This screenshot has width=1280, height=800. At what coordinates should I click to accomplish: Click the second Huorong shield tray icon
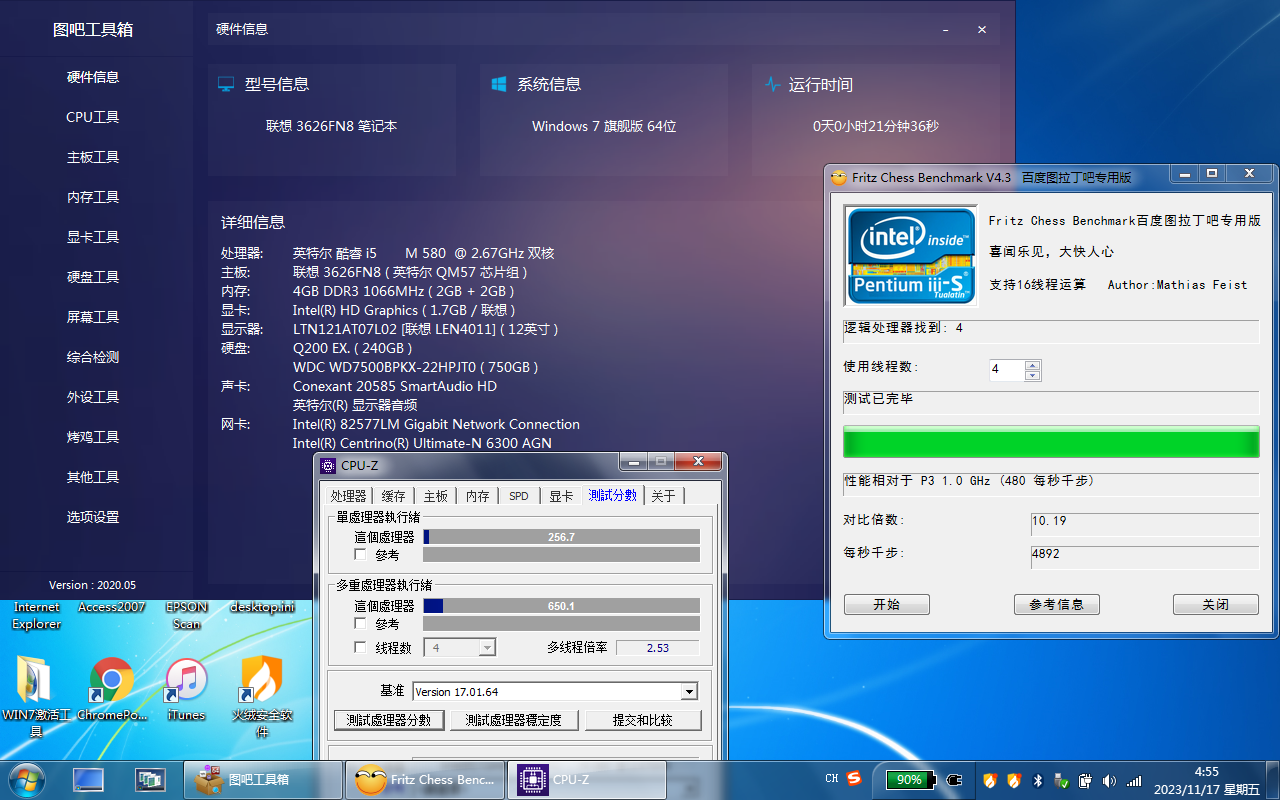(1014, 780)
